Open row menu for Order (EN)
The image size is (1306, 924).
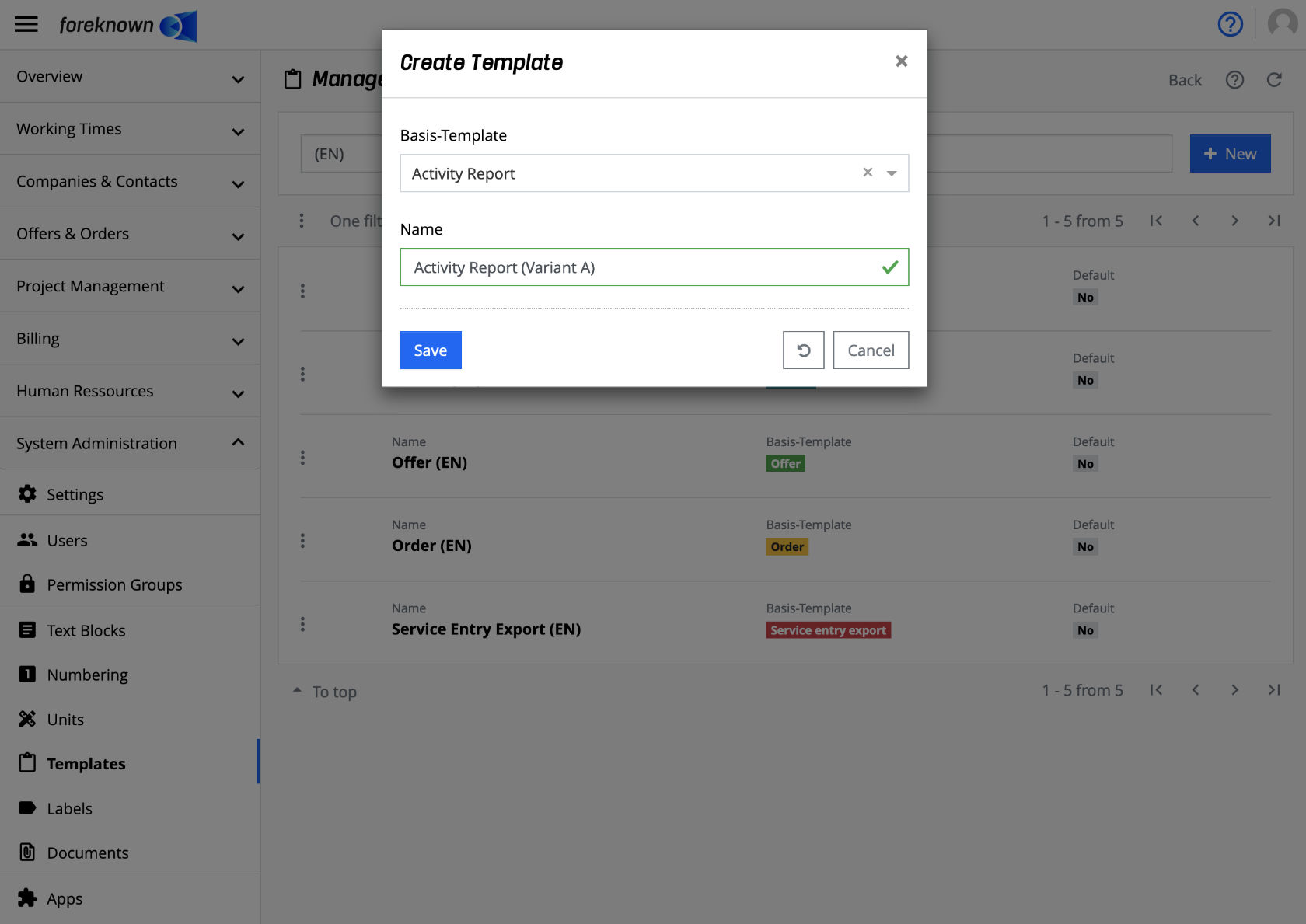tap(302, 541)
